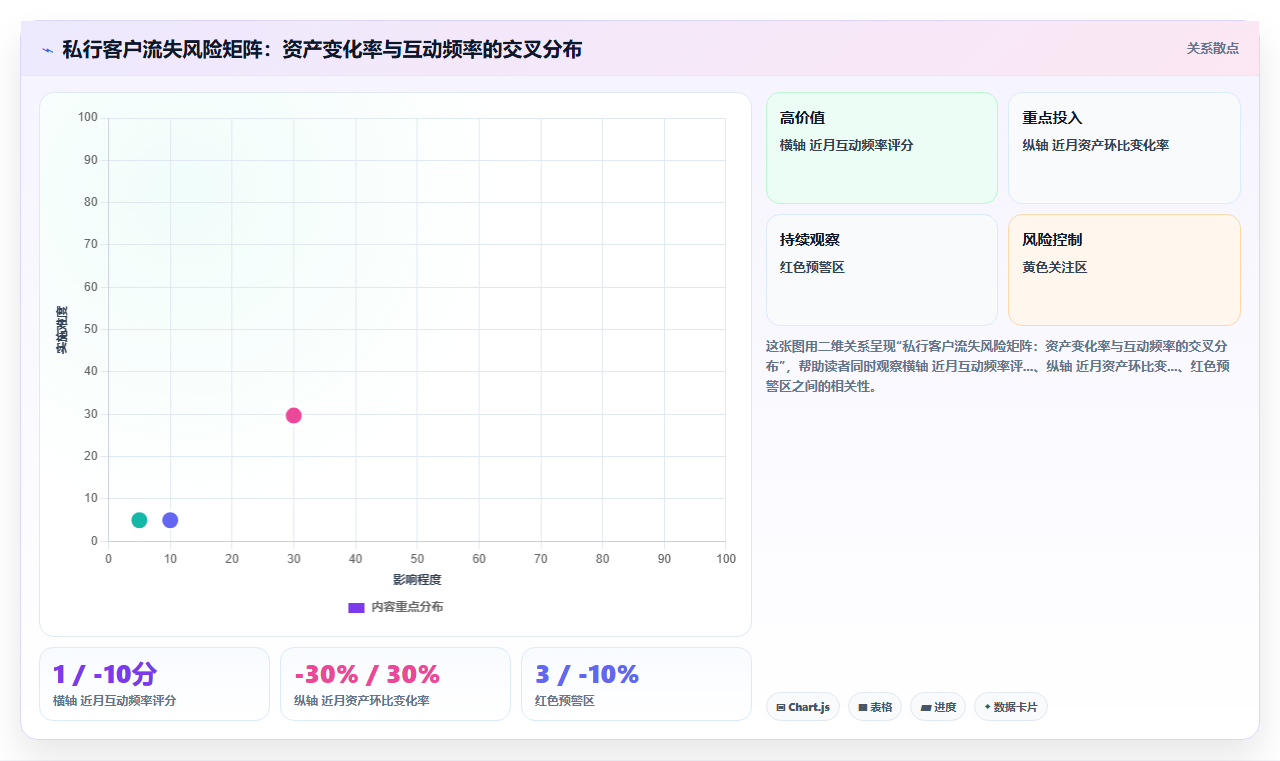Click 红色预警区 label under 3 / -10%
Screen dimensions: 1280x761
click(x=565, y=701)
